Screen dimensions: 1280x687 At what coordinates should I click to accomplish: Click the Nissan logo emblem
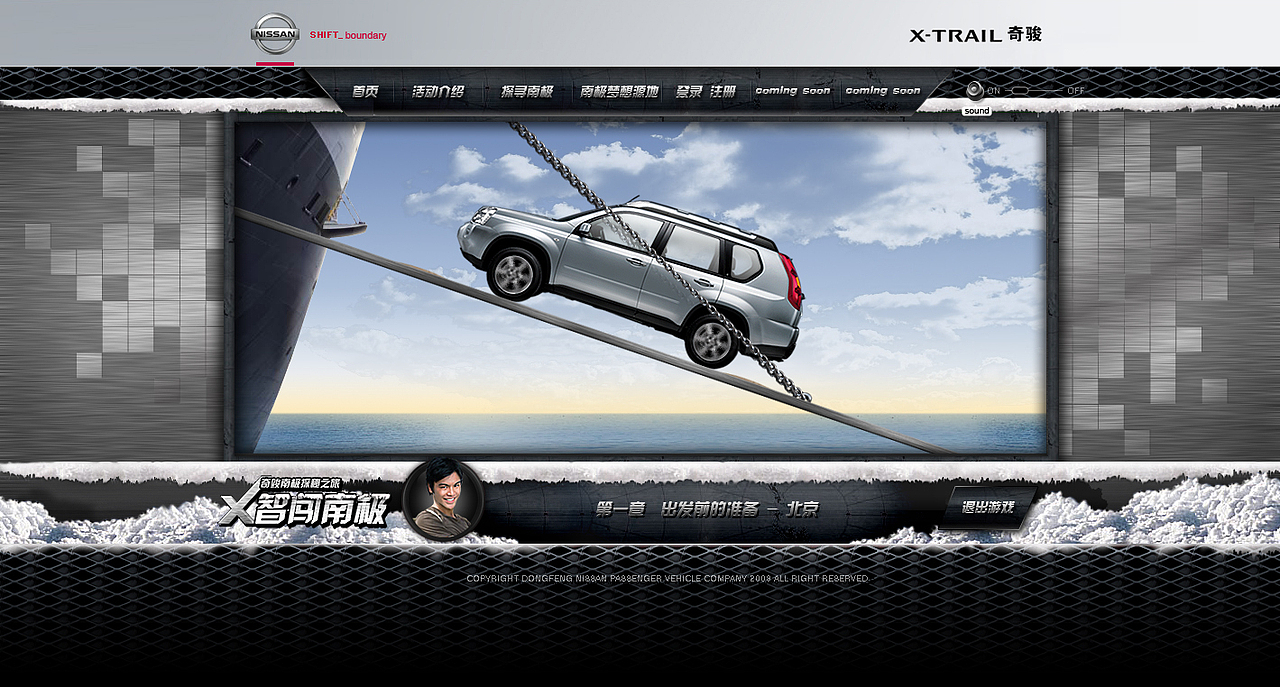point(274,34)
